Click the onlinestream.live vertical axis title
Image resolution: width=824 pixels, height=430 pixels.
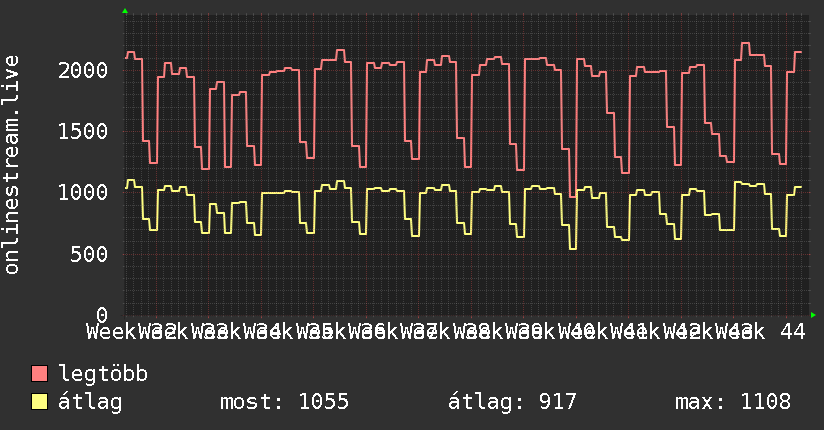point(12,165)
